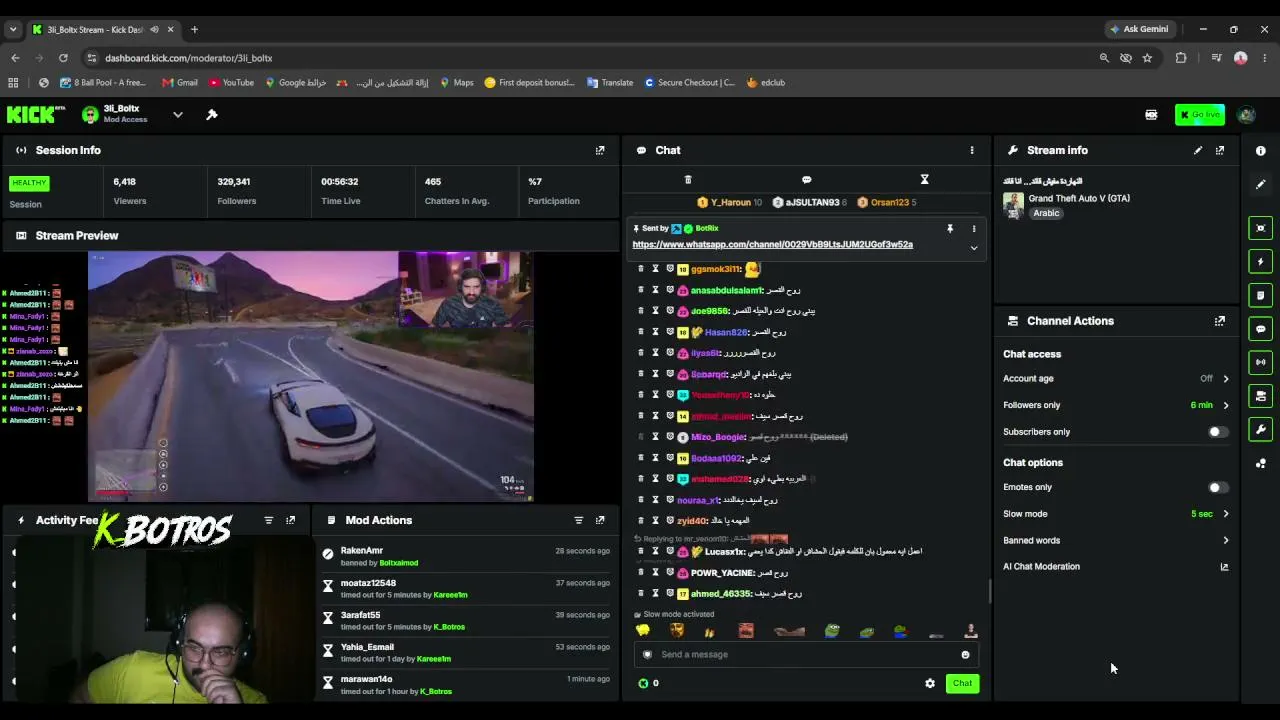This screenshot has height=720, width=1280.
Task: Toggle the chat bubble sidebar panel
Action: (1261, 329)
